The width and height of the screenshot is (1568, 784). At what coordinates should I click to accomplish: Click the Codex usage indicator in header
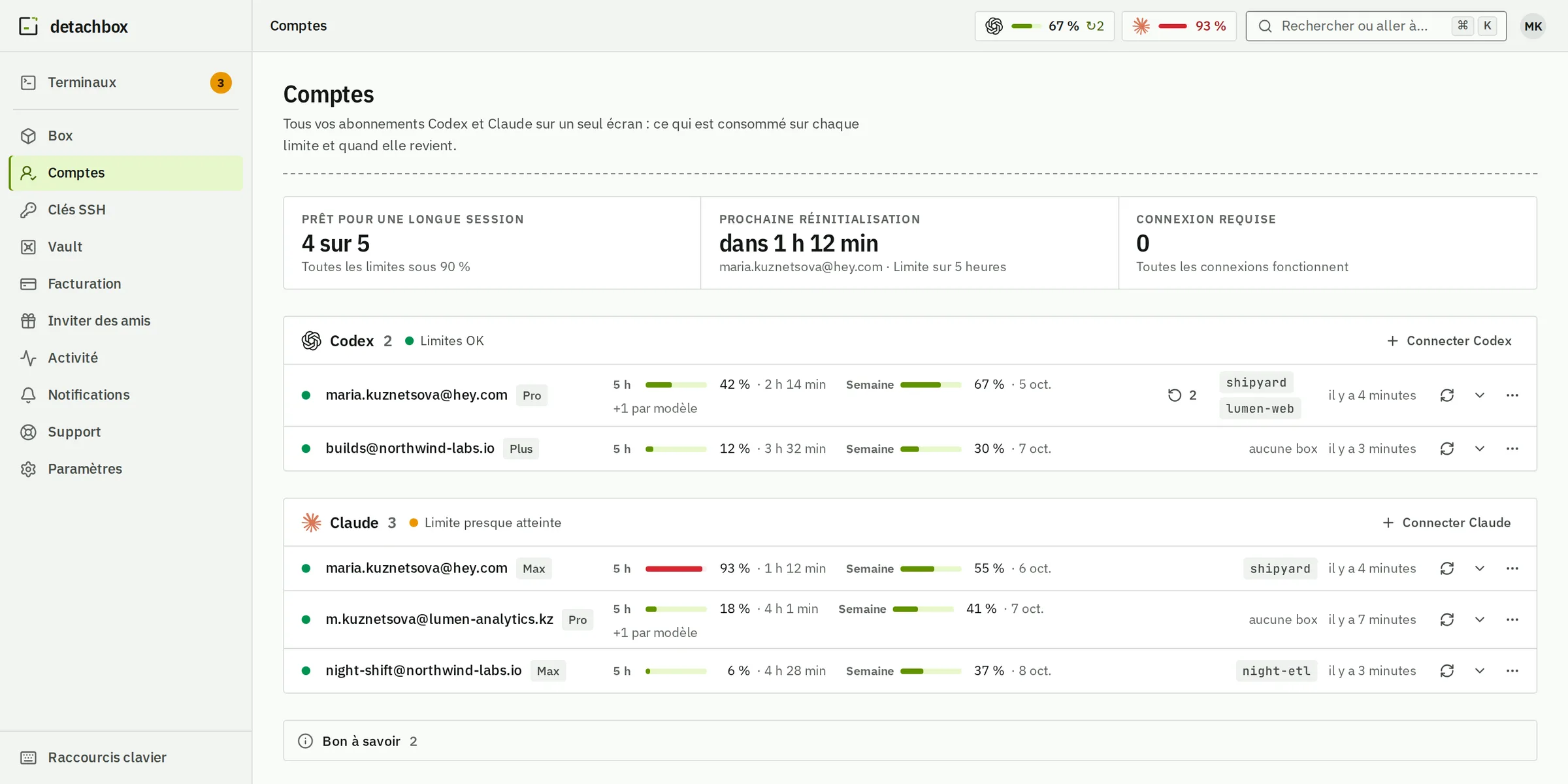(1044, 26)
